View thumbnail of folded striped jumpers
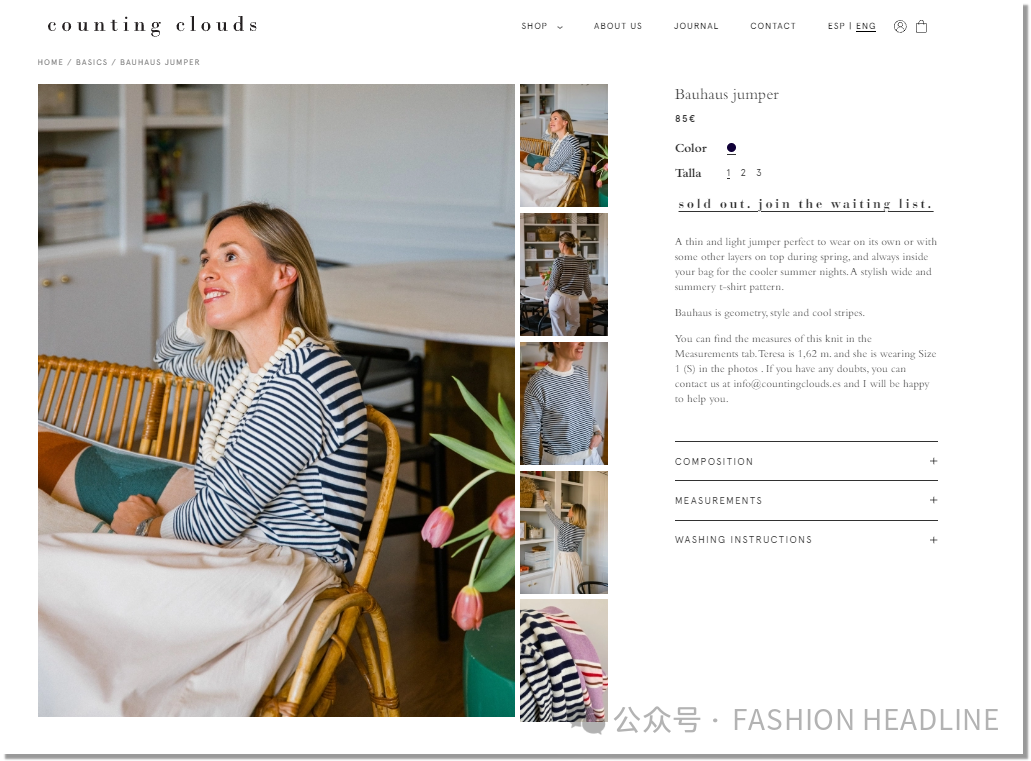 (x=563, y=660)
